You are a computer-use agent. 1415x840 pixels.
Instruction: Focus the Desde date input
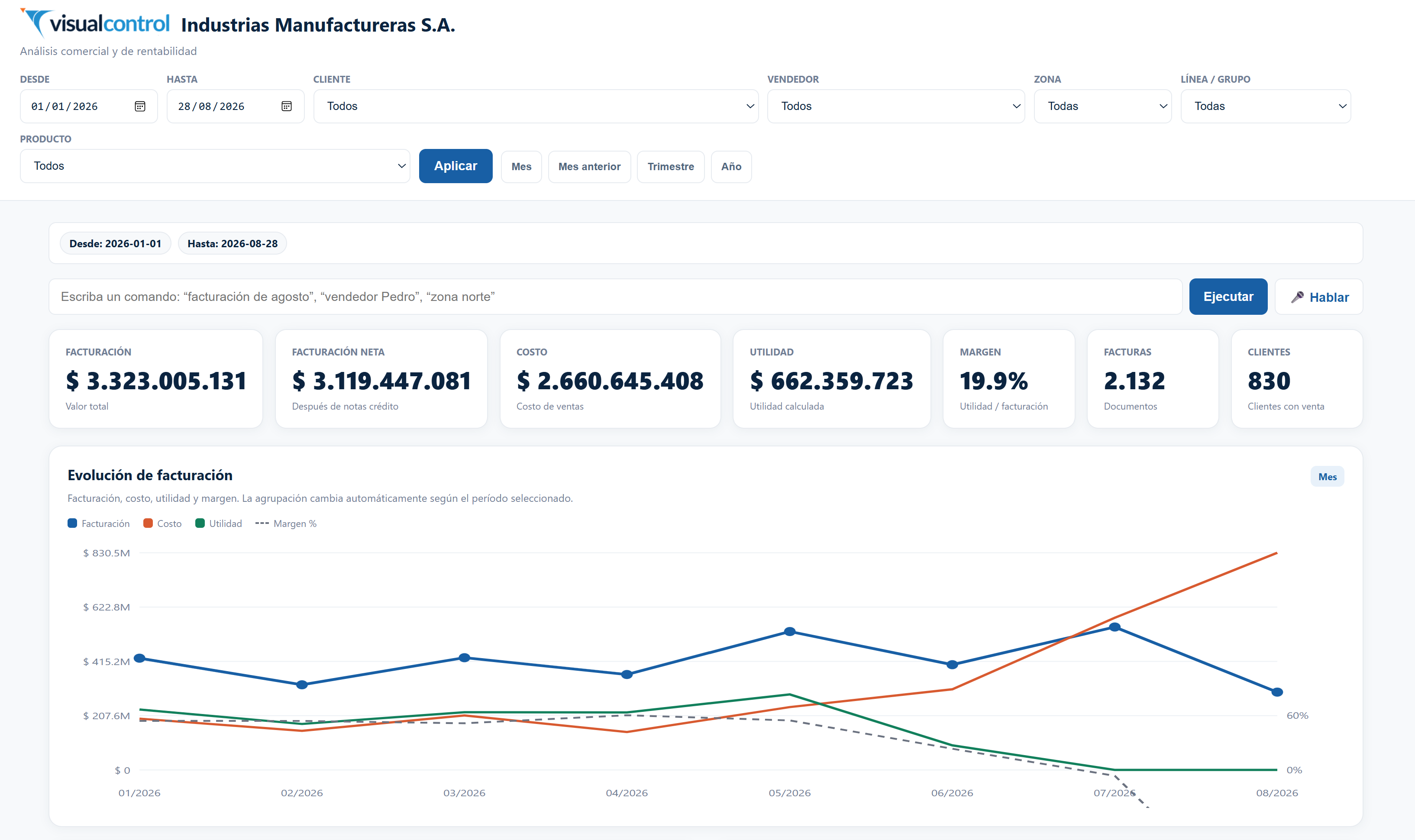click(x=89, y=107)
